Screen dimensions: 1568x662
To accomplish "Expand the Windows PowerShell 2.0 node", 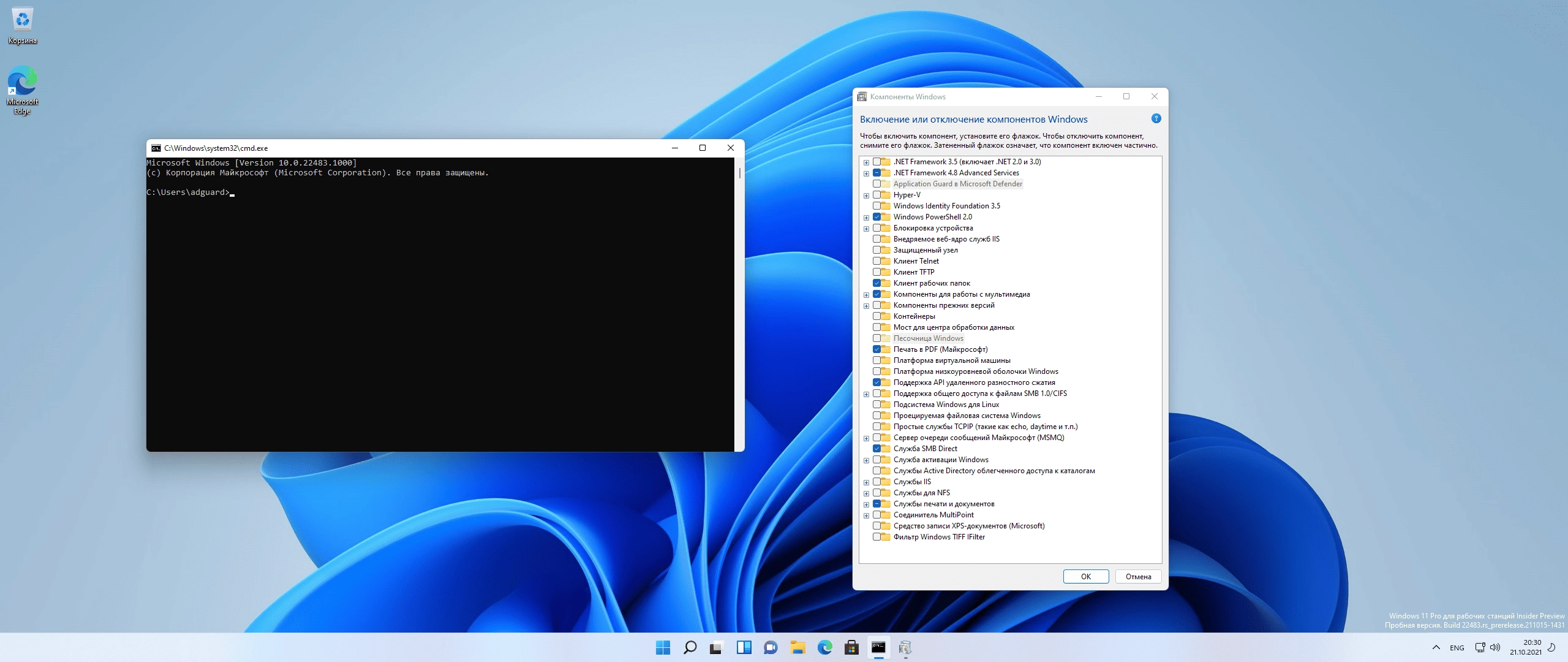I will 866,218.
